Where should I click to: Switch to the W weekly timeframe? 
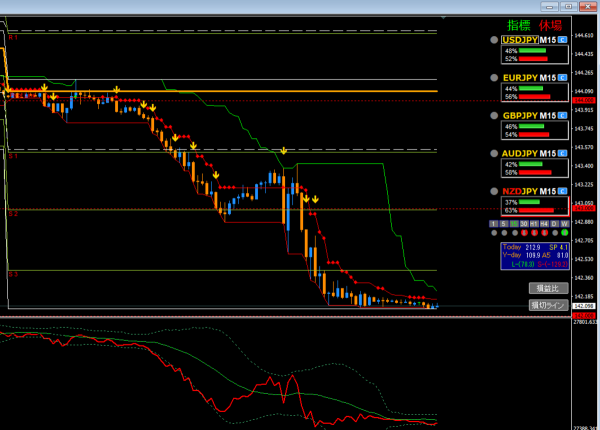coord(564,223)
